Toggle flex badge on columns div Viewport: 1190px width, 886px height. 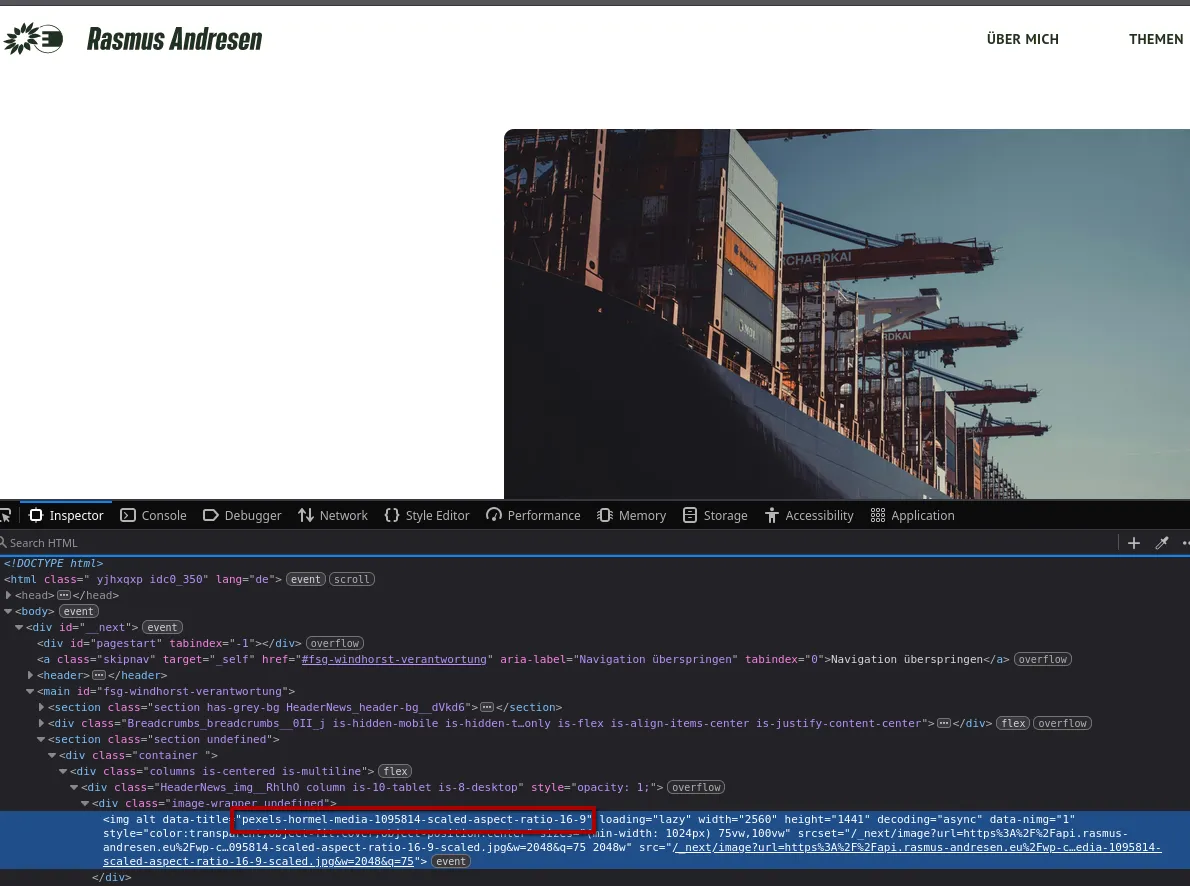click(395, 771)
